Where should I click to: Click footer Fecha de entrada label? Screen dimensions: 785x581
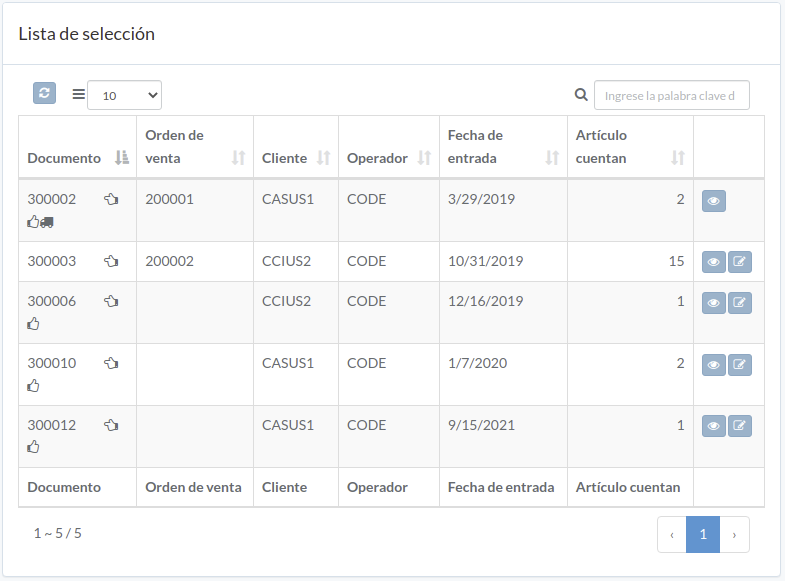pyautogui.click(x=501, y=487)
